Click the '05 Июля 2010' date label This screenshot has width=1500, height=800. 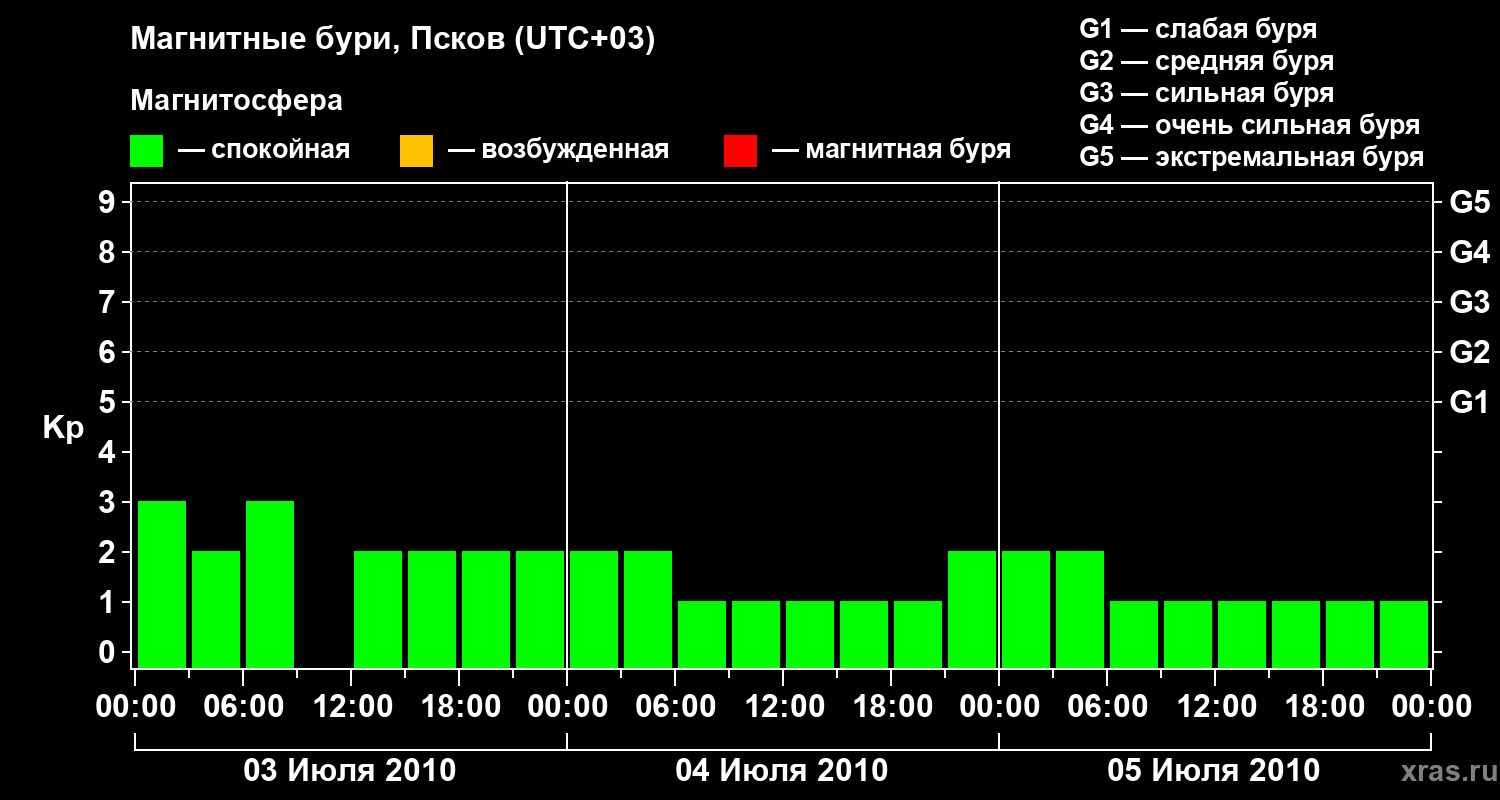click(x=1214, y=771)
